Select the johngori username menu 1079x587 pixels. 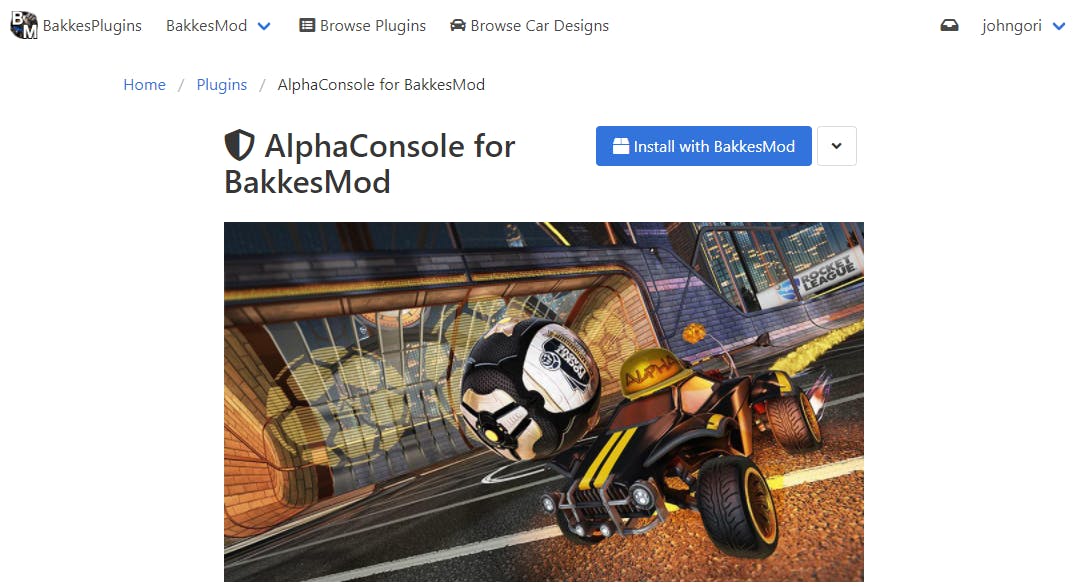pyautogui.click(x=1012, y=25)
